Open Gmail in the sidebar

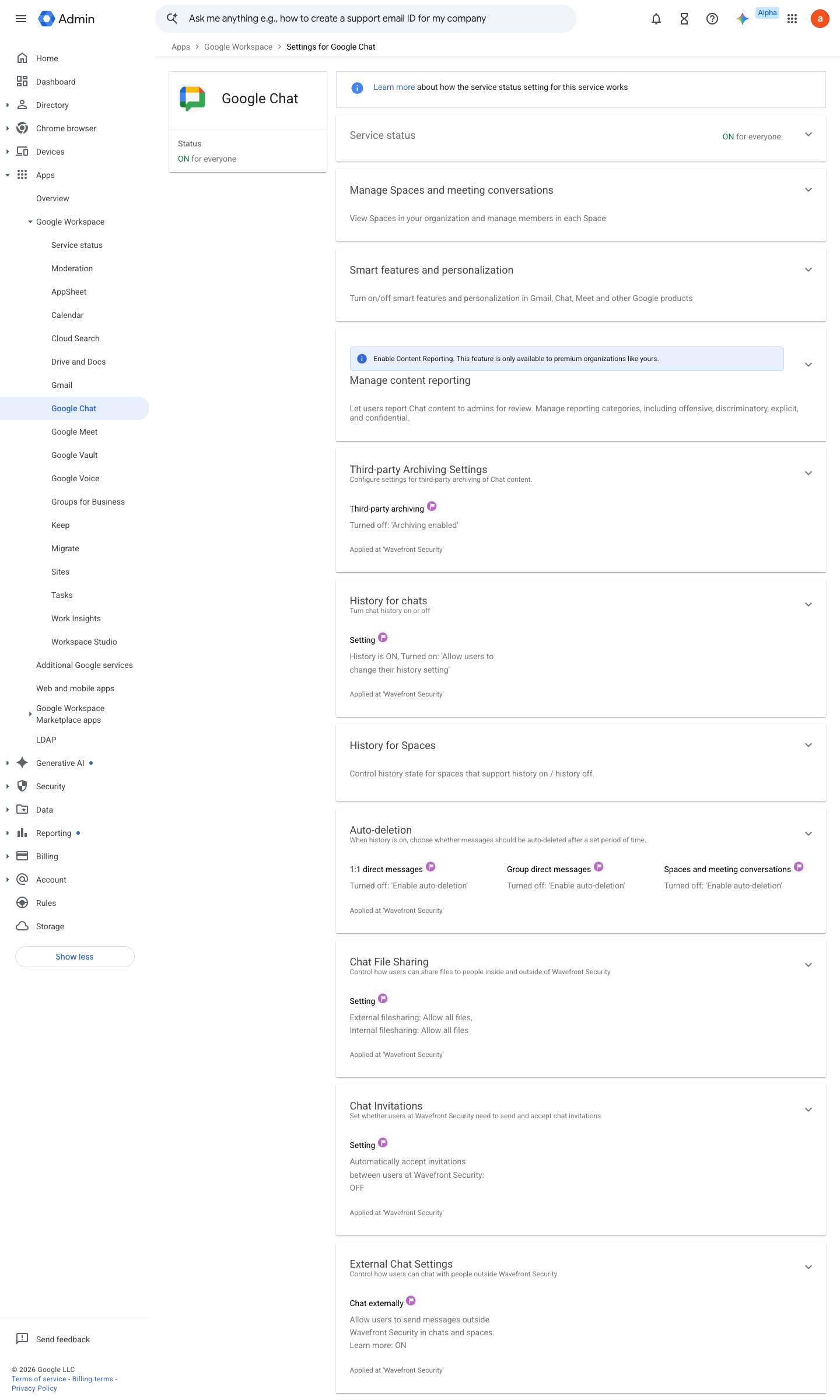[62, 385]
